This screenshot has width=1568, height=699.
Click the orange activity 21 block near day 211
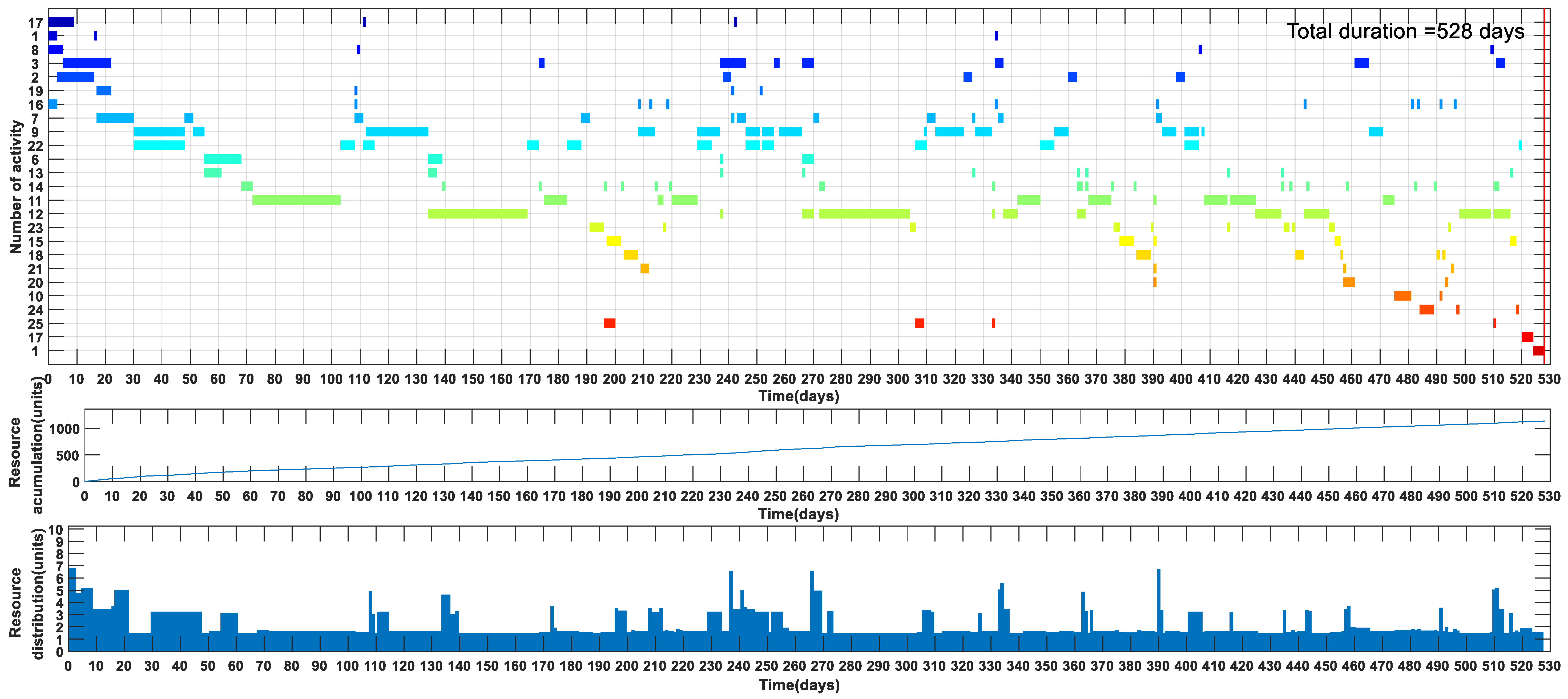[645, 268]
